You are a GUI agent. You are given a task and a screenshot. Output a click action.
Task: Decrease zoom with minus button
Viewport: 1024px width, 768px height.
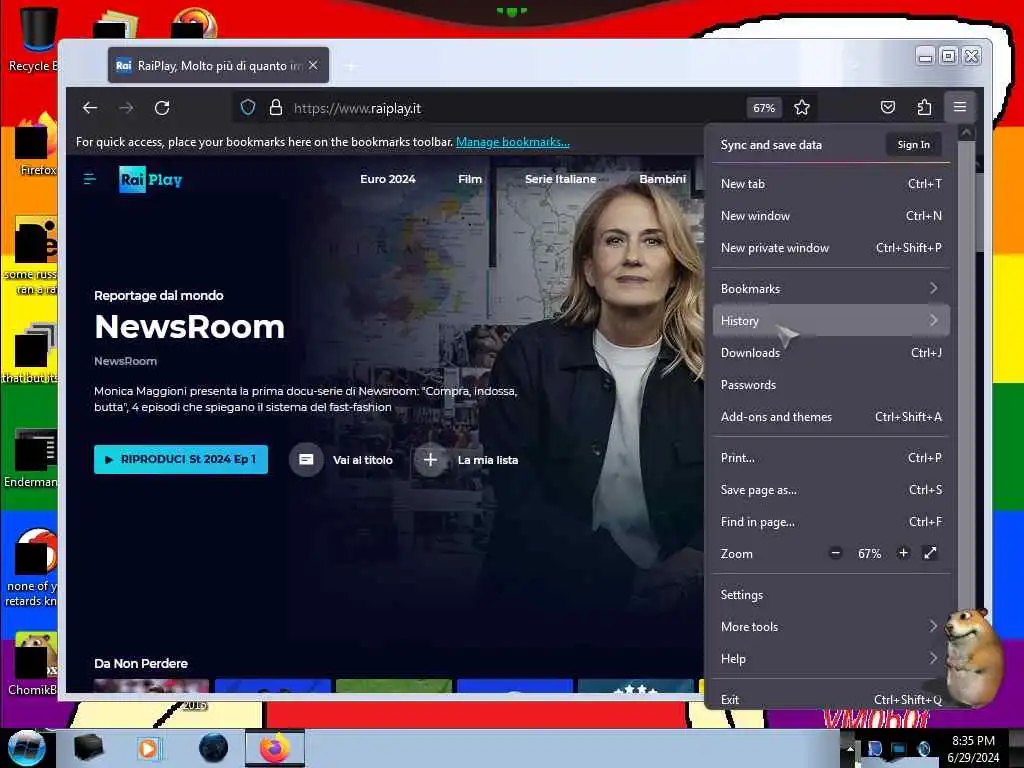pos(835,553)
